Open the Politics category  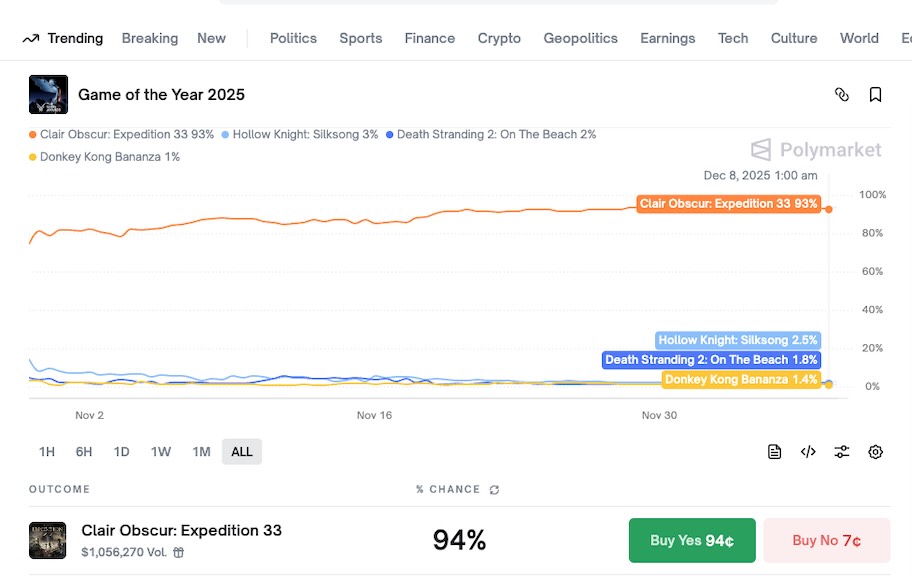coord(293,38)
